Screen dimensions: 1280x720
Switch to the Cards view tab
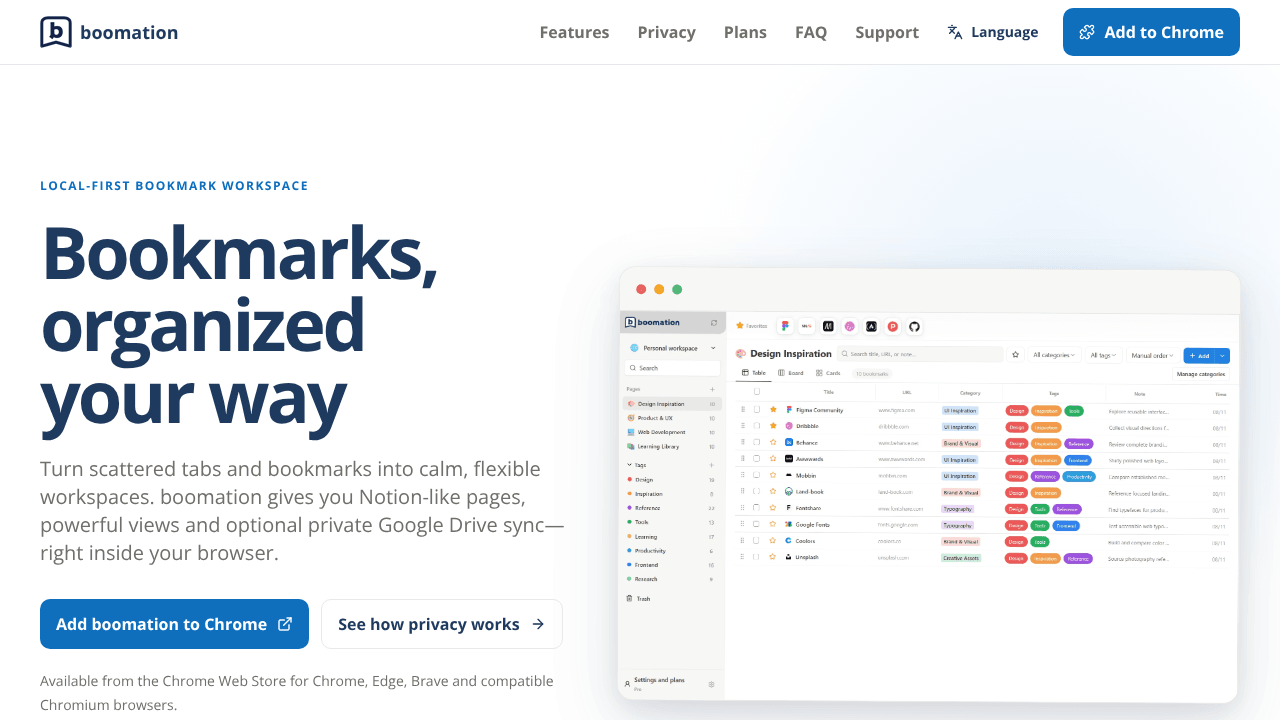[828, 373]
